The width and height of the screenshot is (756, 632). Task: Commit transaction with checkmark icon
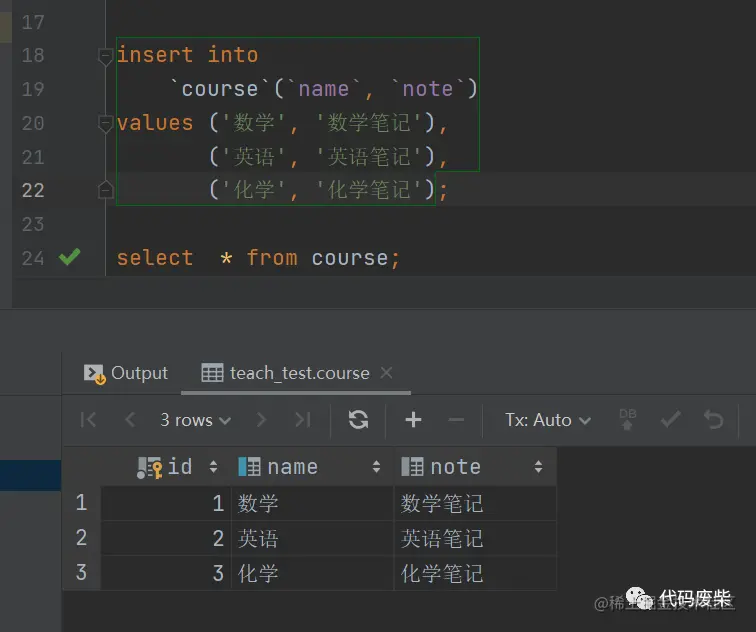(671, 419)
